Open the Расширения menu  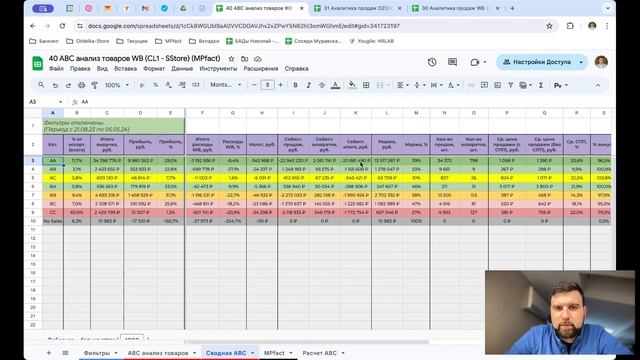(x=261, y=69)
